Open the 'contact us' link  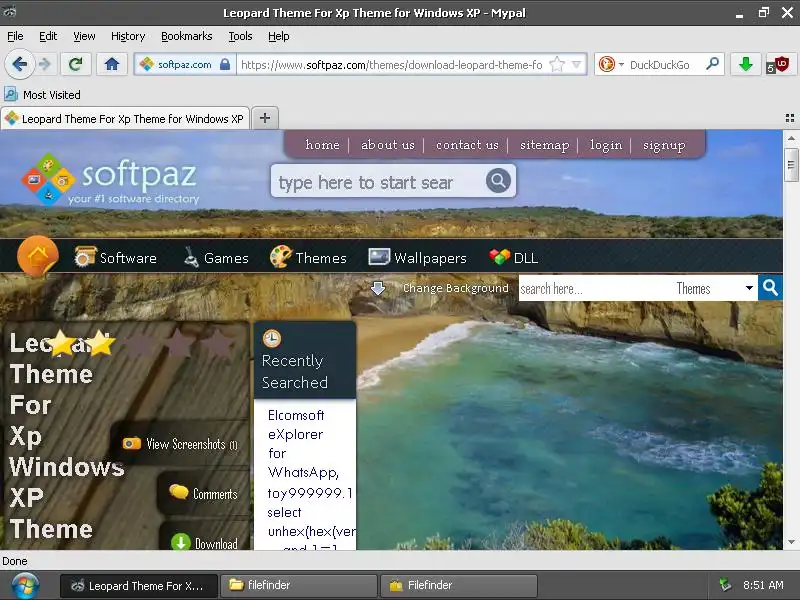(x=467, y=145)
